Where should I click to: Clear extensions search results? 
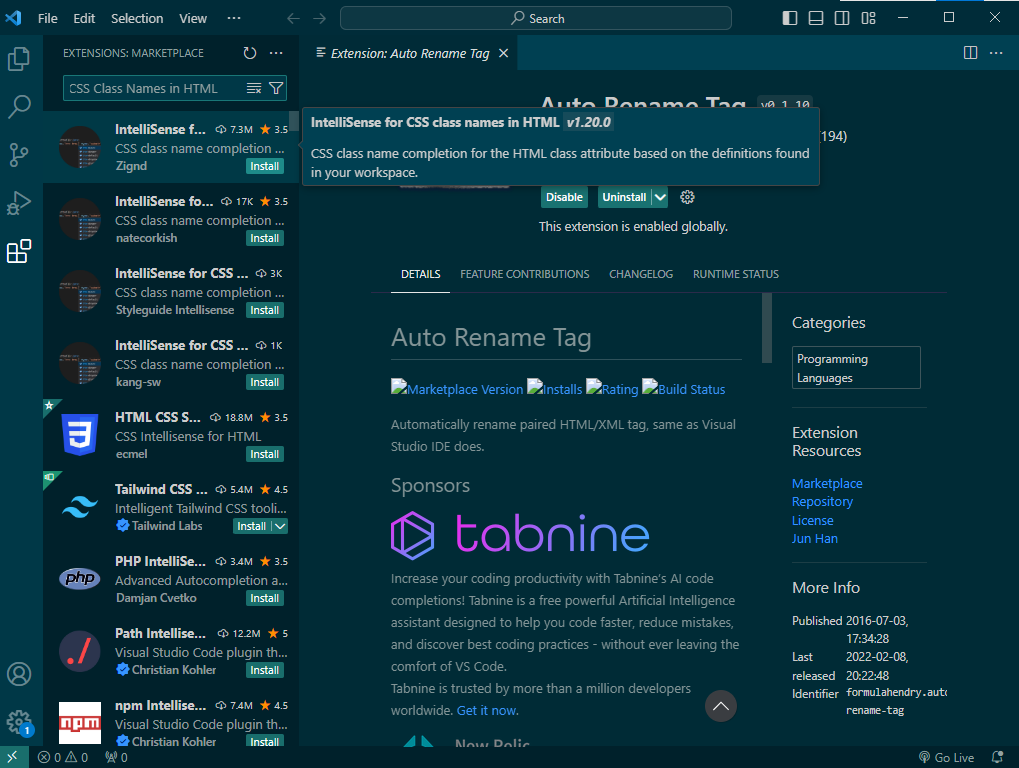(254, 88)
